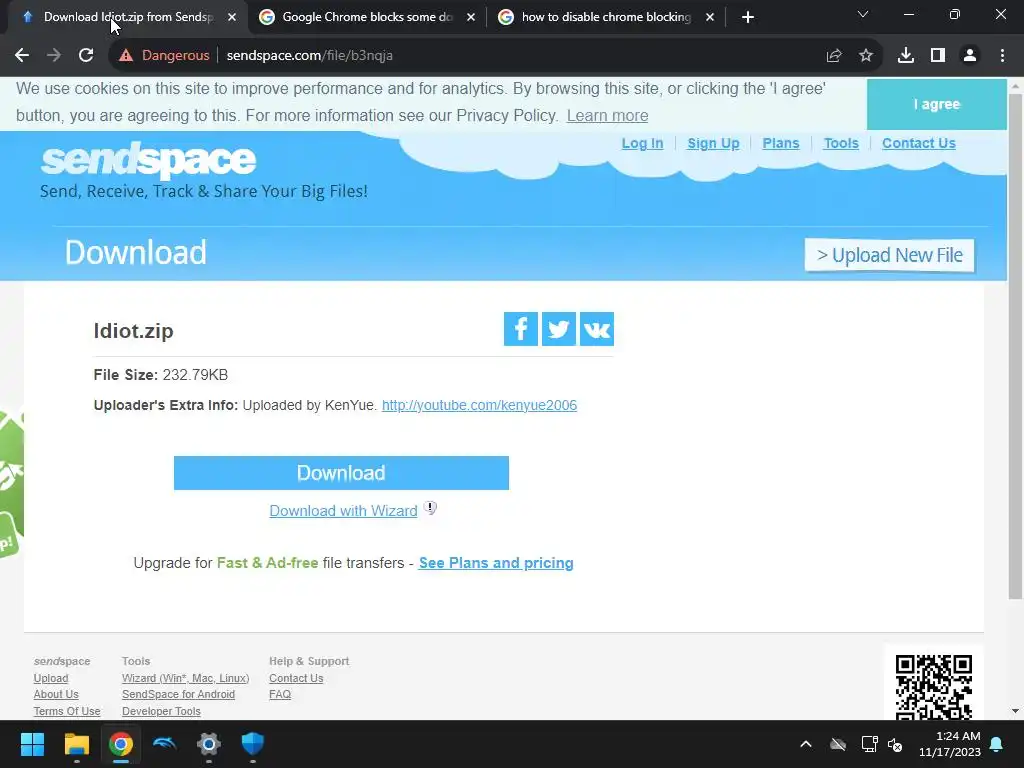
Task: Expand the tab search chevron
Action: click(x=863, y=14)
